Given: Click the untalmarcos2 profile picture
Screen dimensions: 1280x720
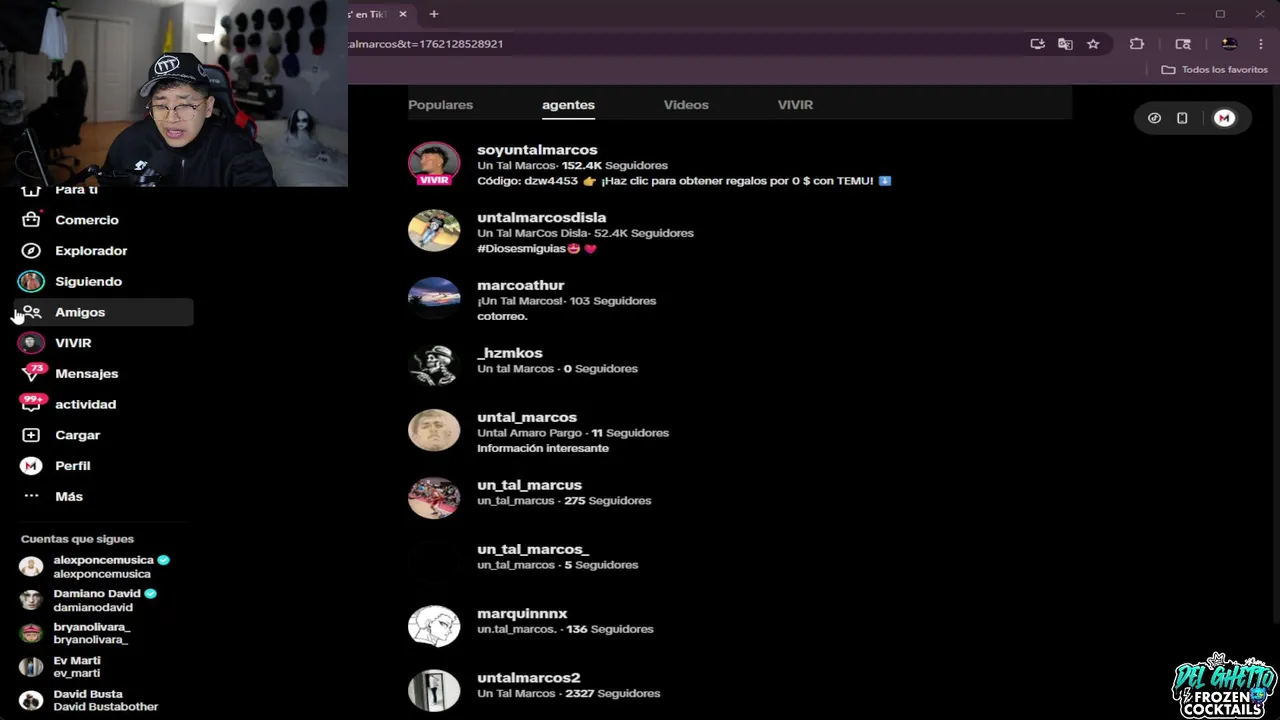Looking at the screenshot, I should tap(434, 690).
